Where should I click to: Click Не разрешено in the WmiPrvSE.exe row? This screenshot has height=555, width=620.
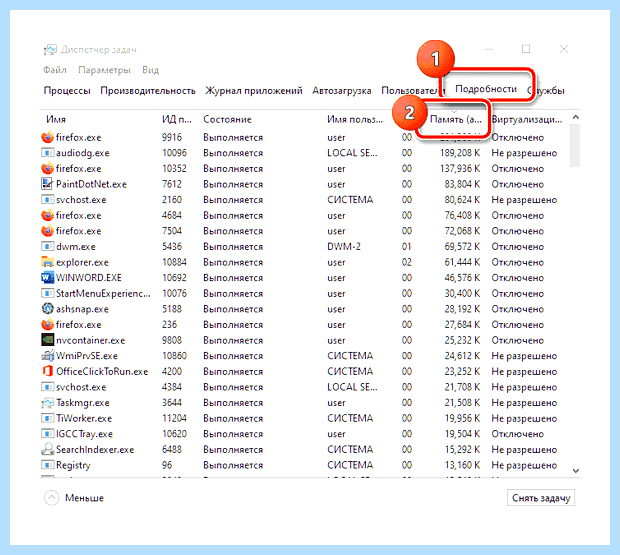pyautogui.click(x=524, y=356)
